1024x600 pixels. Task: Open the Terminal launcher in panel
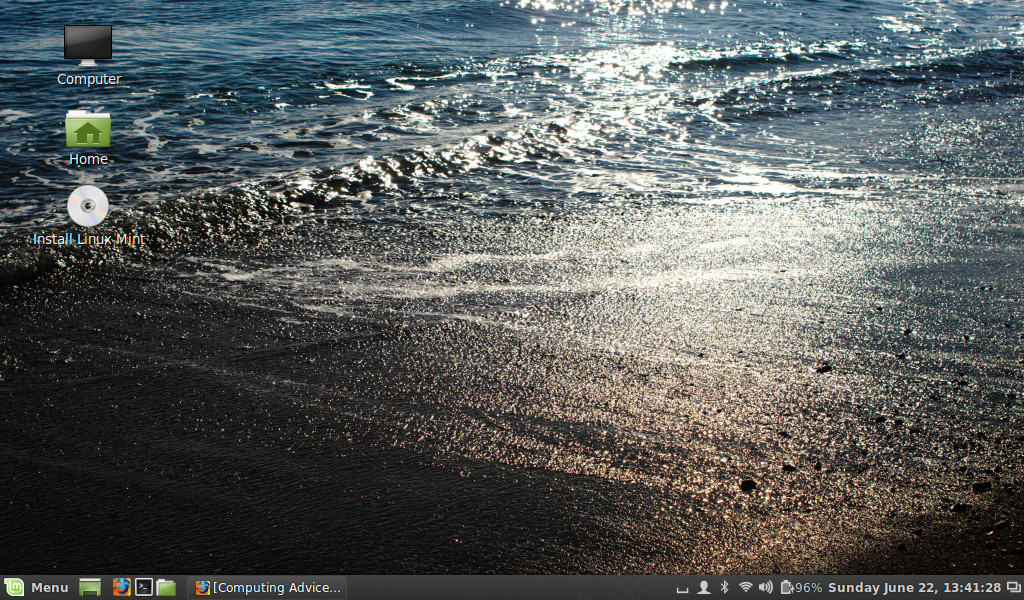tap(144, 587)
